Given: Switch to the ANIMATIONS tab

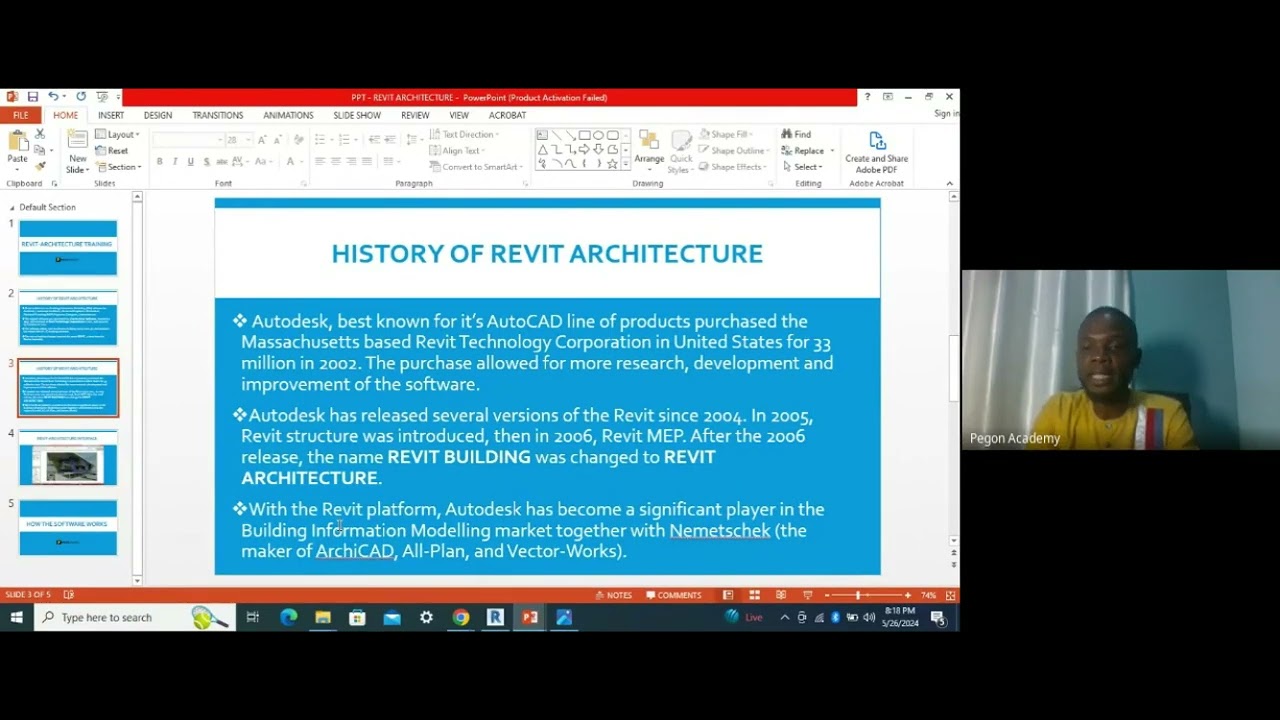Looking at the screenshot, I should point(288,115).
